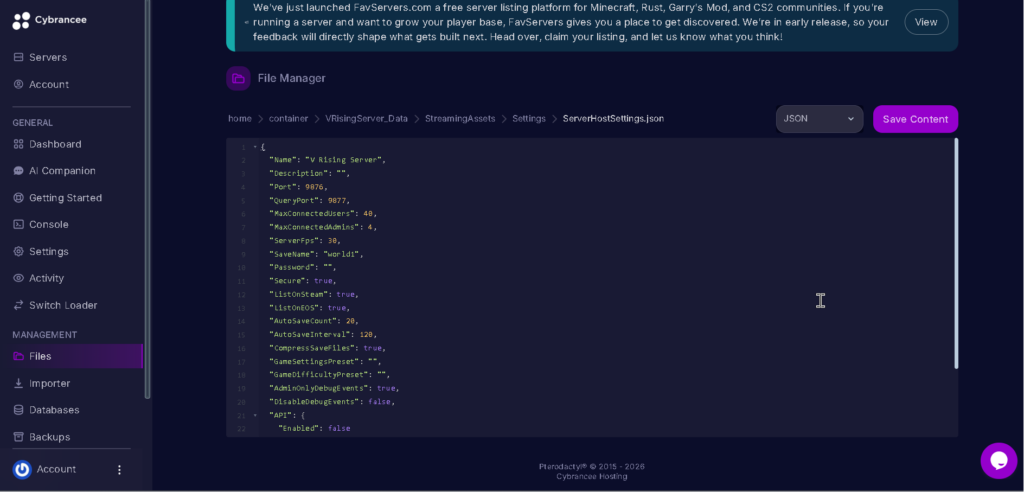The height and width of the screenshot is (492, 1024).
Task: Click the AI Companion chat icon
Action: [x=18, y=171]
